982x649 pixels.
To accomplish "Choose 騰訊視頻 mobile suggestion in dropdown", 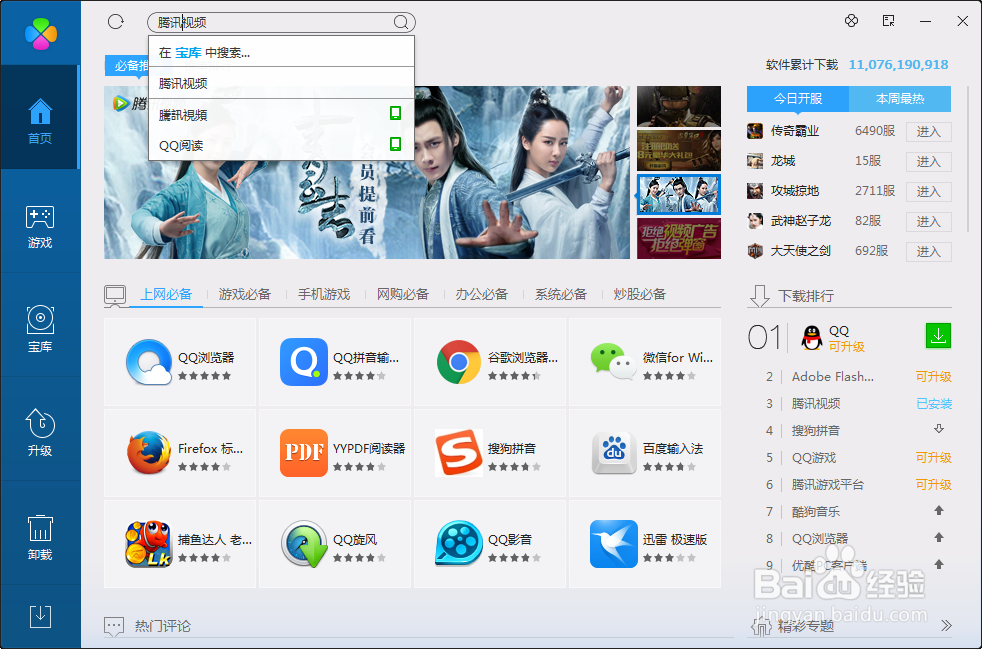I will pos(281,115).
